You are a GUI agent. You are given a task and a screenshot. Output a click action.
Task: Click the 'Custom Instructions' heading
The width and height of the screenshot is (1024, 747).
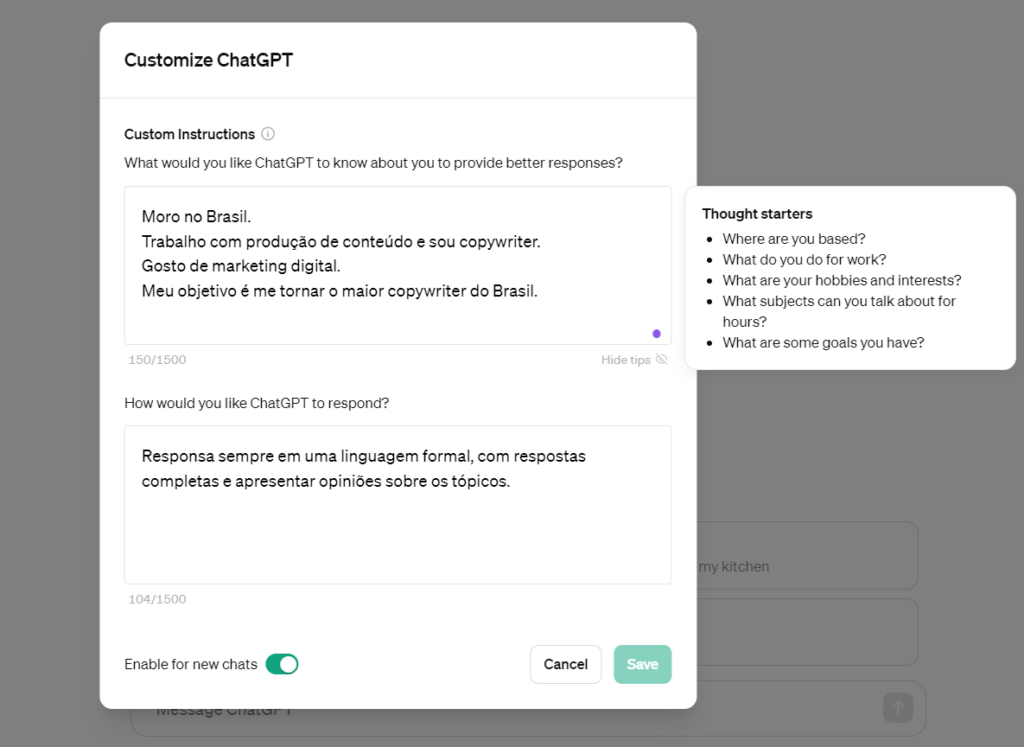189,134
